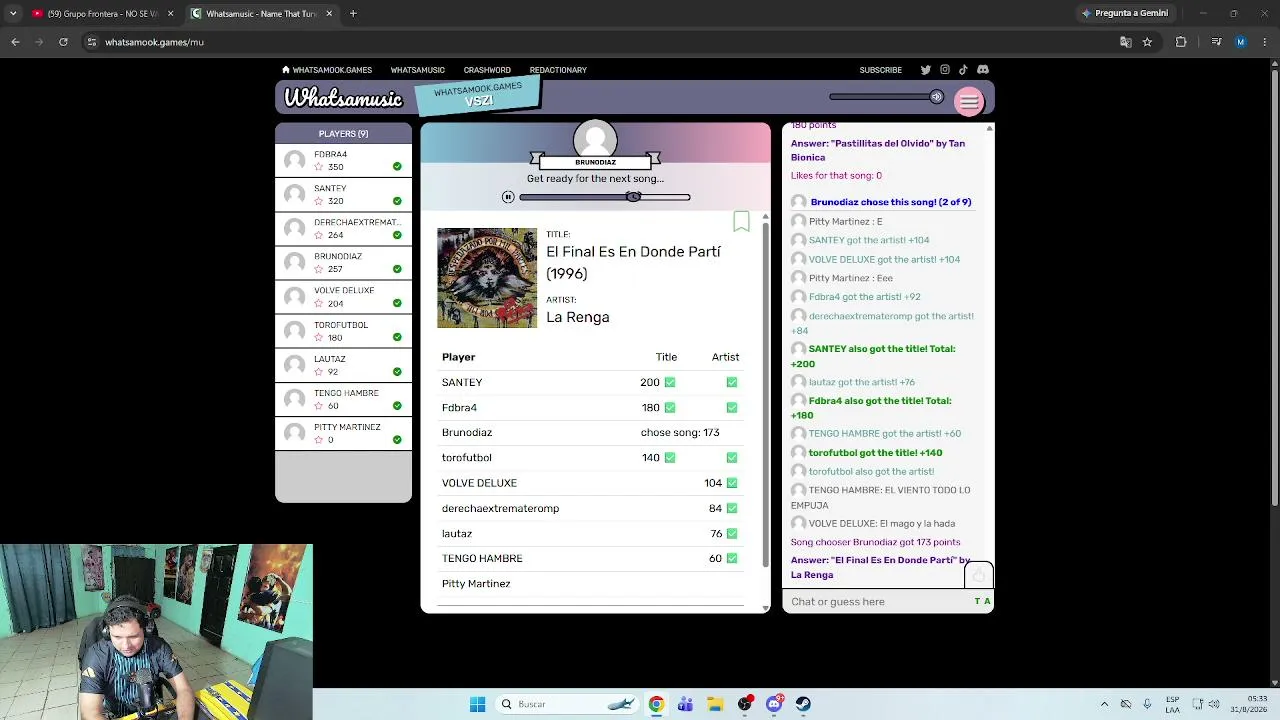Translate this page
1280x720 pixels.
pos(1125,42)
